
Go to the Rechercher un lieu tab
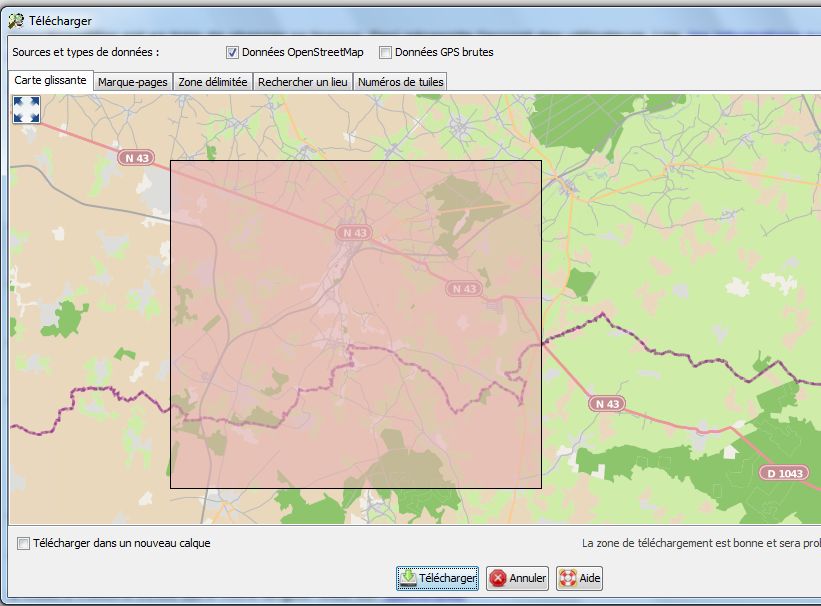click(x=302, y=82)
